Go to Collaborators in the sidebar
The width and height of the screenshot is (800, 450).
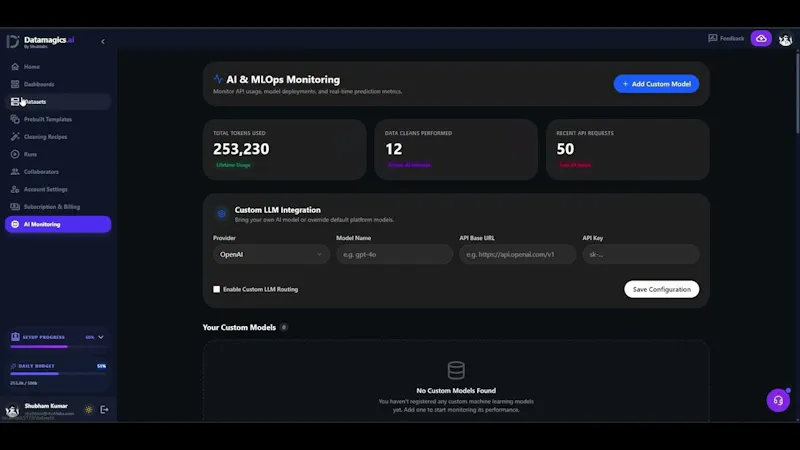58,171
